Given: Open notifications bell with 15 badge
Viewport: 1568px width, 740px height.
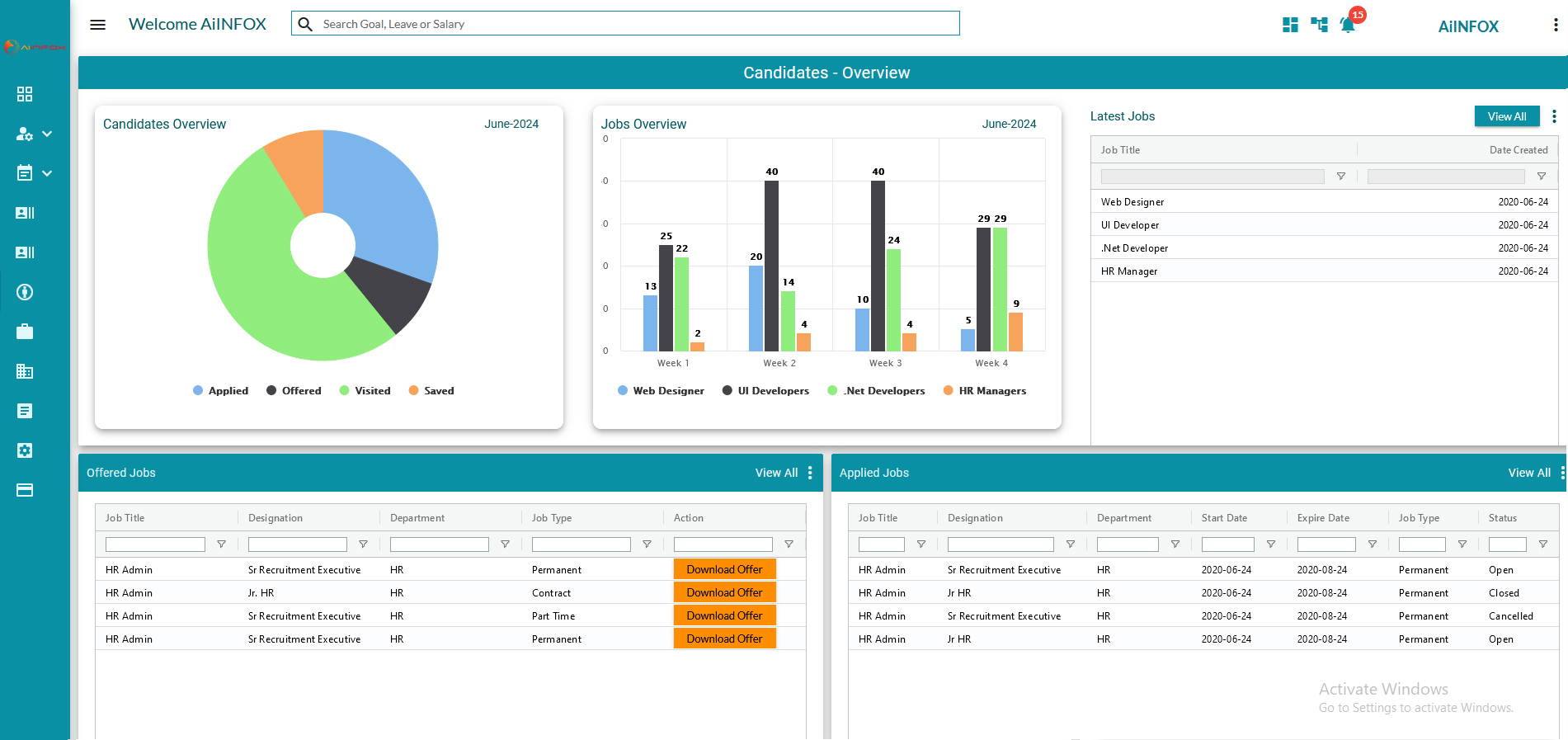Looking at the screenshot, I should point(1349,23).
